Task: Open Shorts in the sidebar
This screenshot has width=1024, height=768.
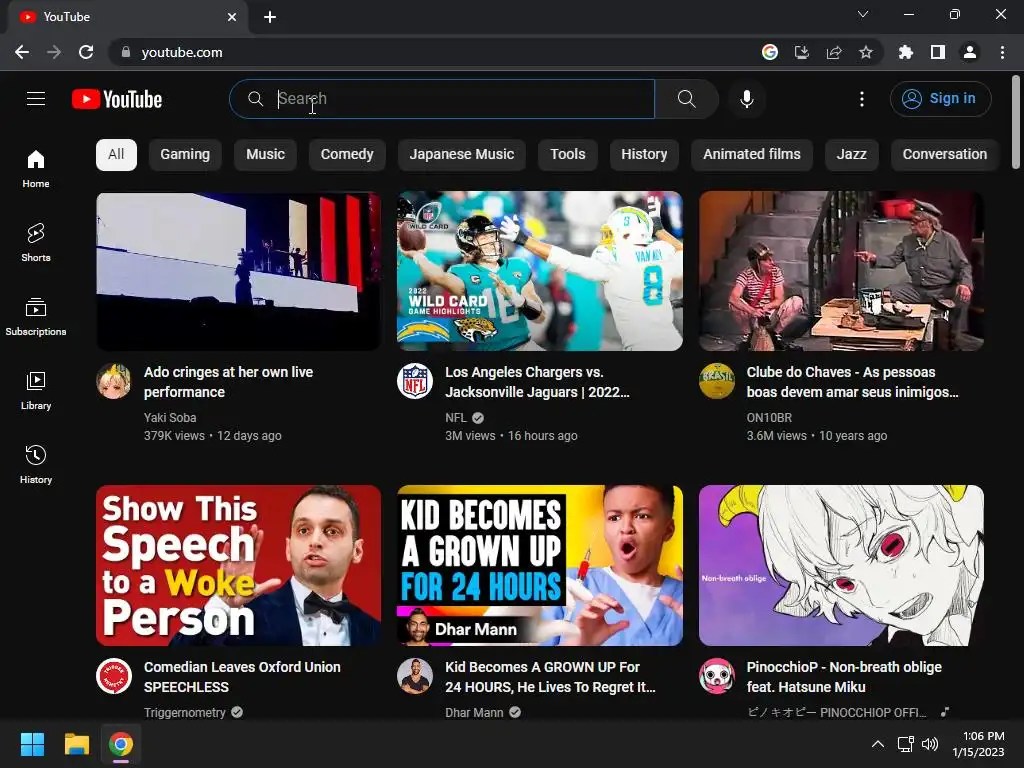Action: pyautogui.click(x=36, y=242)
